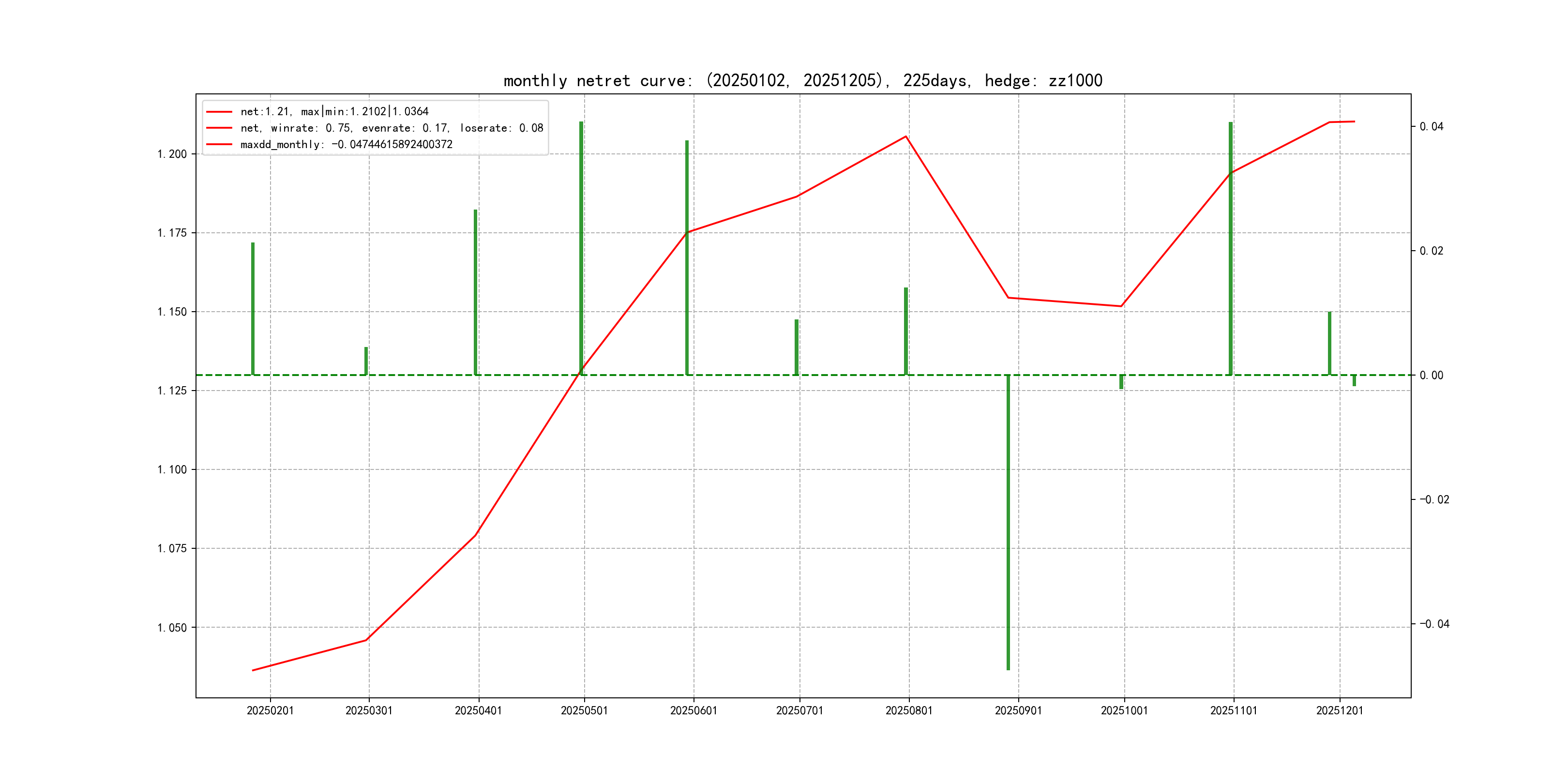The image size is (1568, 784).
Task: Click the 20250501 x-axis label
Action: click(x=584, y=711)
